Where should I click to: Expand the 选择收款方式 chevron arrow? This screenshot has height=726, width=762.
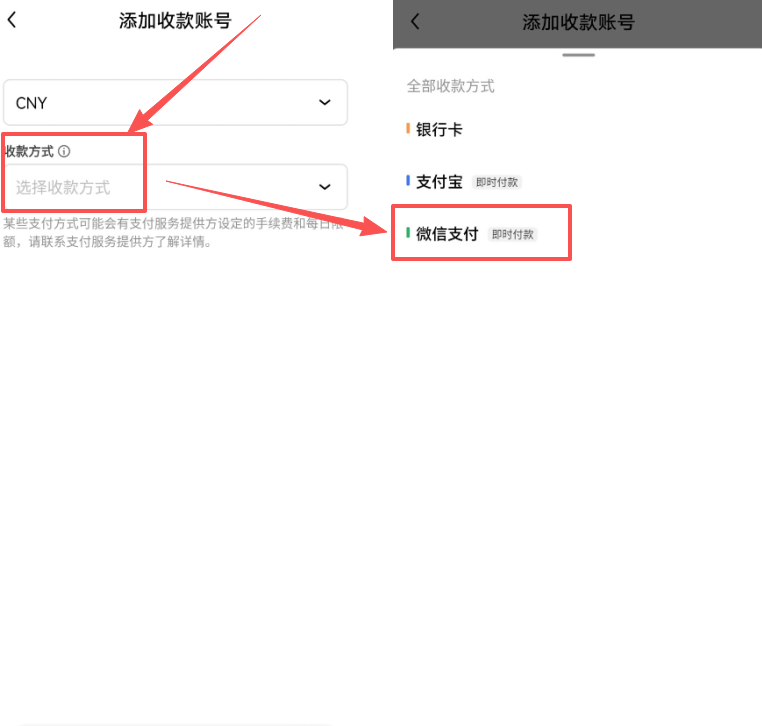(x=324, y=187)
